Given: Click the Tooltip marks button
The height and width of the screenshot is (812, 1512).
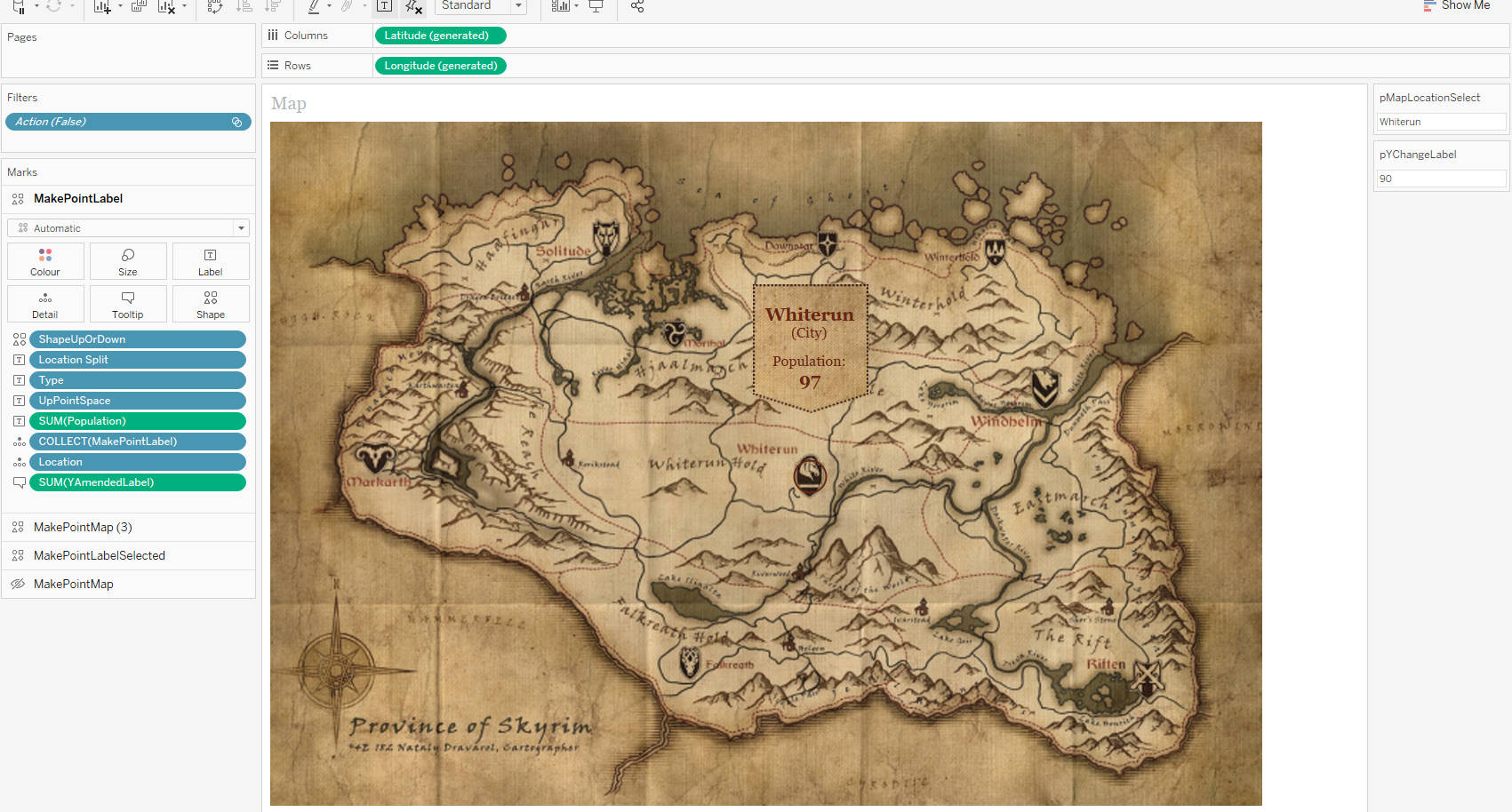Looking at the screenshot, I should click(x=128, y=304).
